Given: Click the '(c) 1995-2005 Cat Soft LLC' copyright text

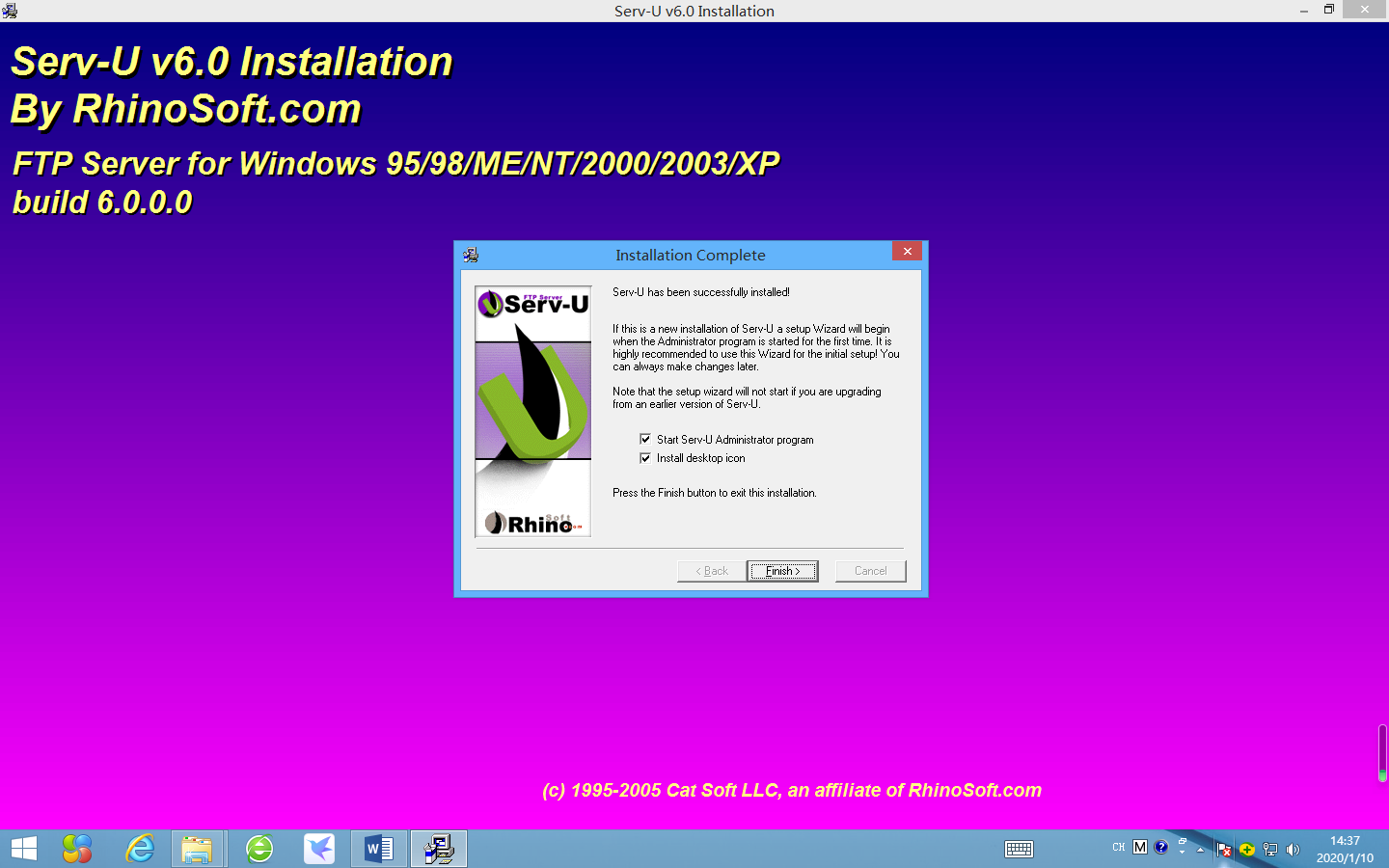Looking at the screenshot, I should (x=792, y=790).
